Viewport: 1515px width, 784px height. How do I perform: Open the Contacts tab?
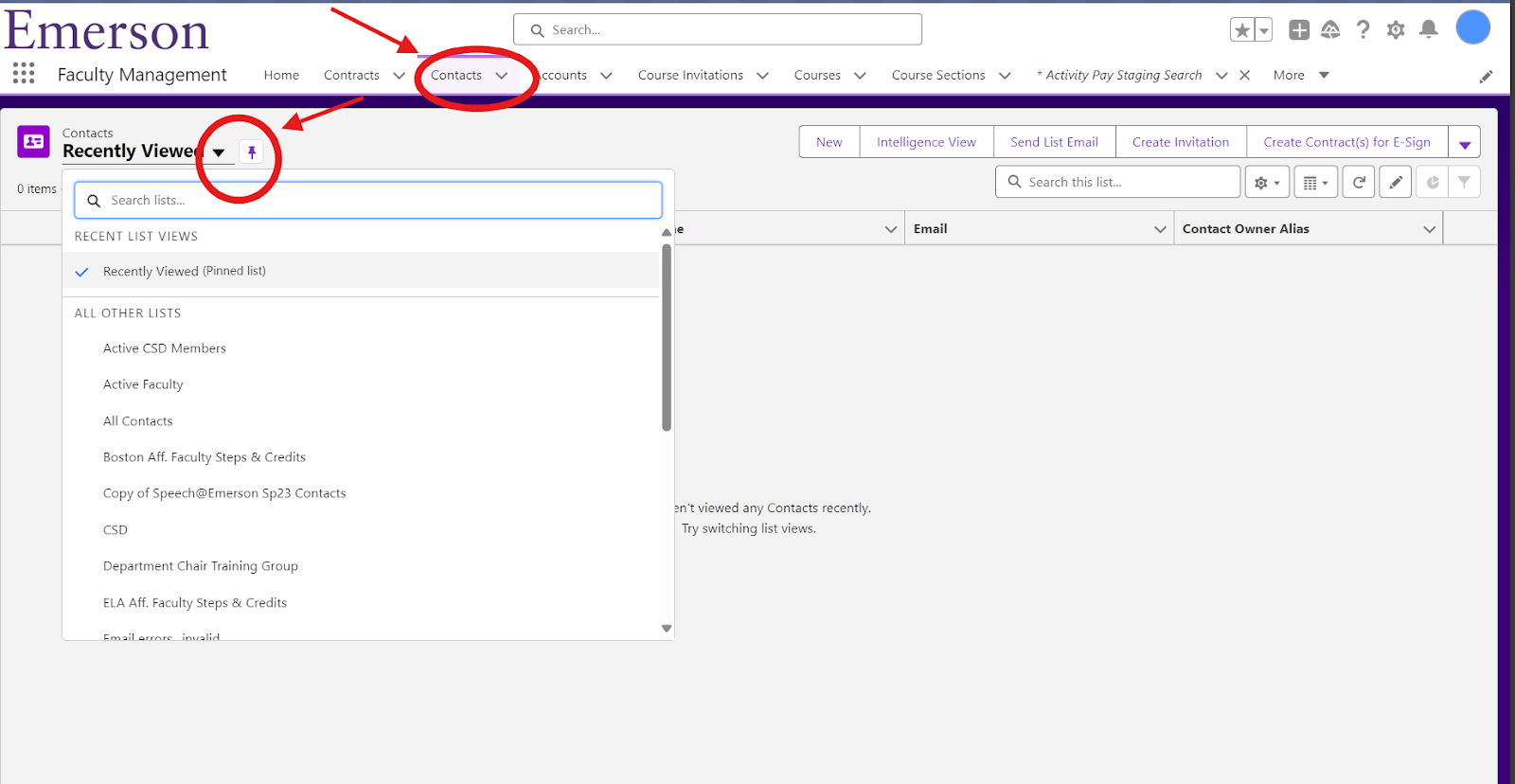(456, 75)
